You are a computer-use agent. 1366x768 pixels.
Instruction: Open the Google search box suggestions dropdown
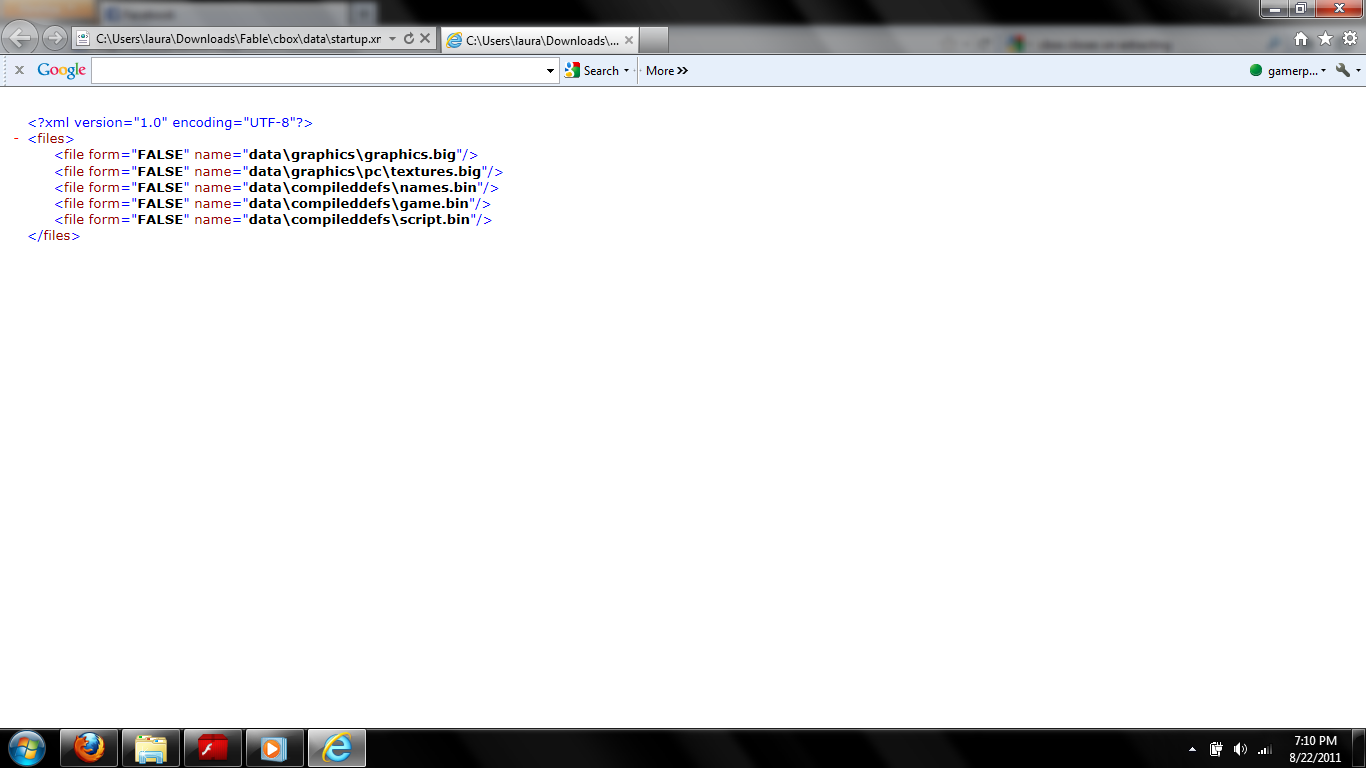pyautogui.click(x=550, y=71)
